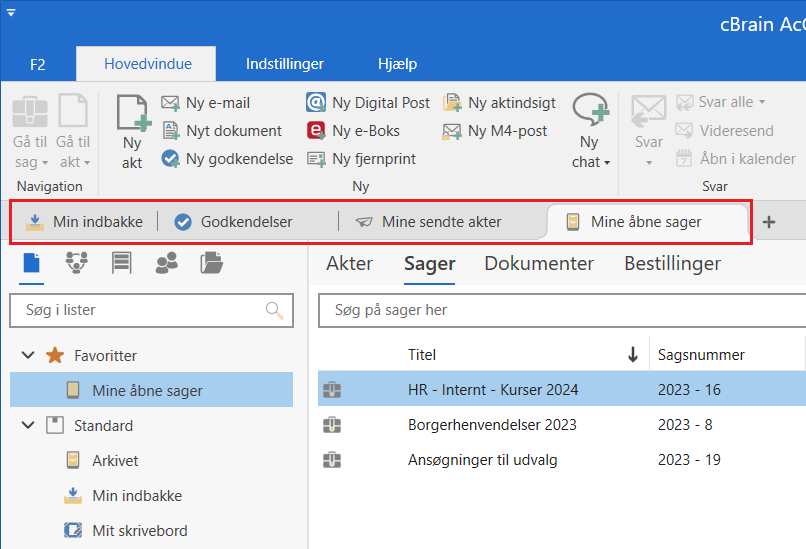806x549 pixels.
Task: Click the case icon of HR - Internt - Kurser 2024
Action: 332,390
